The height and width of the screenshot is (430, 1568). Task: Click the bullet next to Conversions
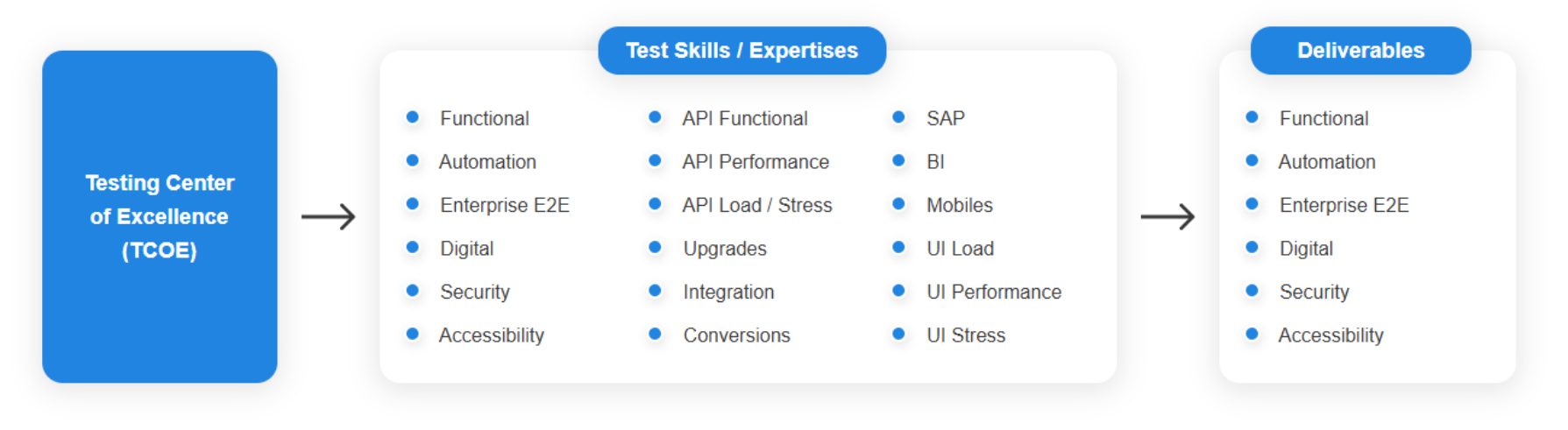(655, 335)
